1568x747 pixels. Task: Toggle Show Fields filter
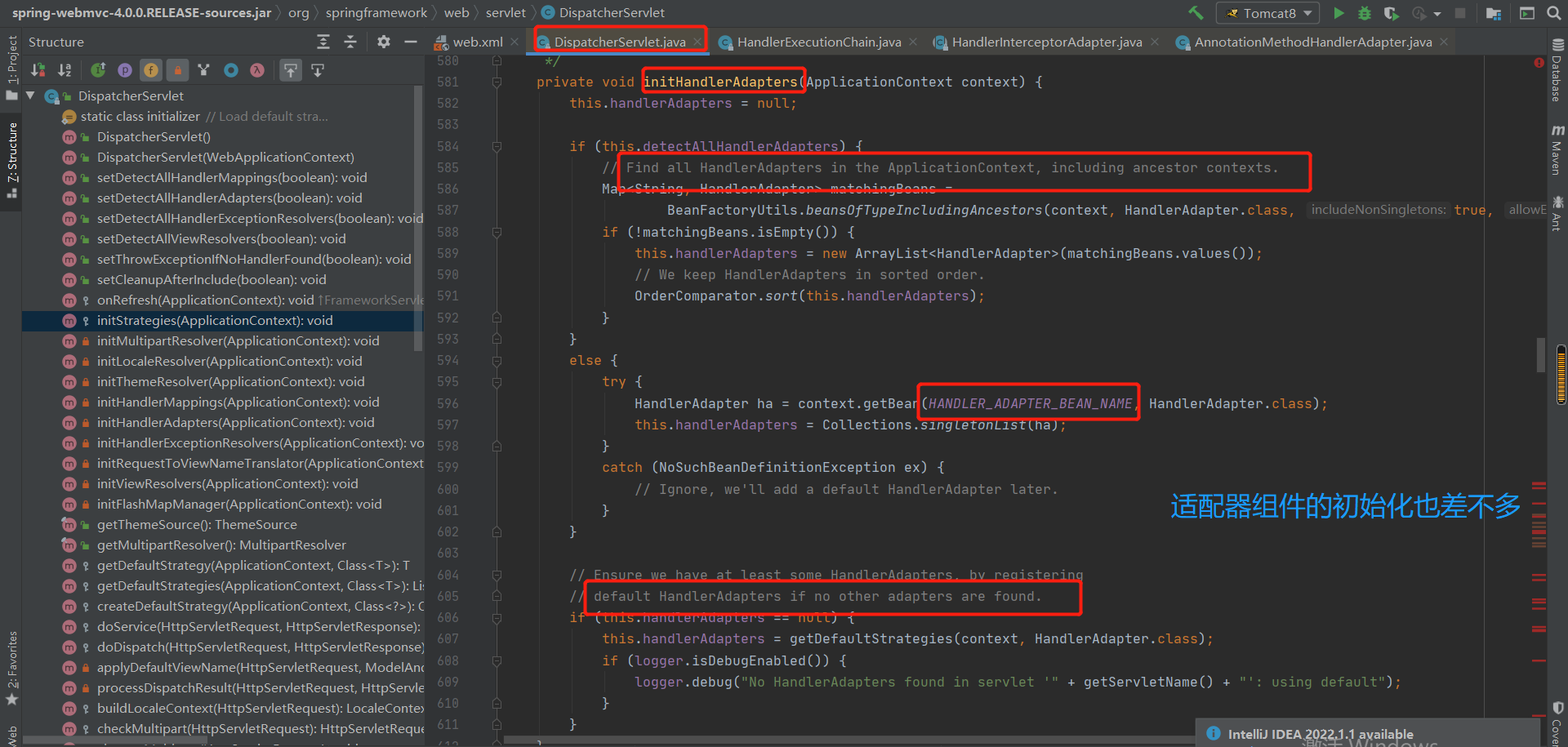click(151, 70)
